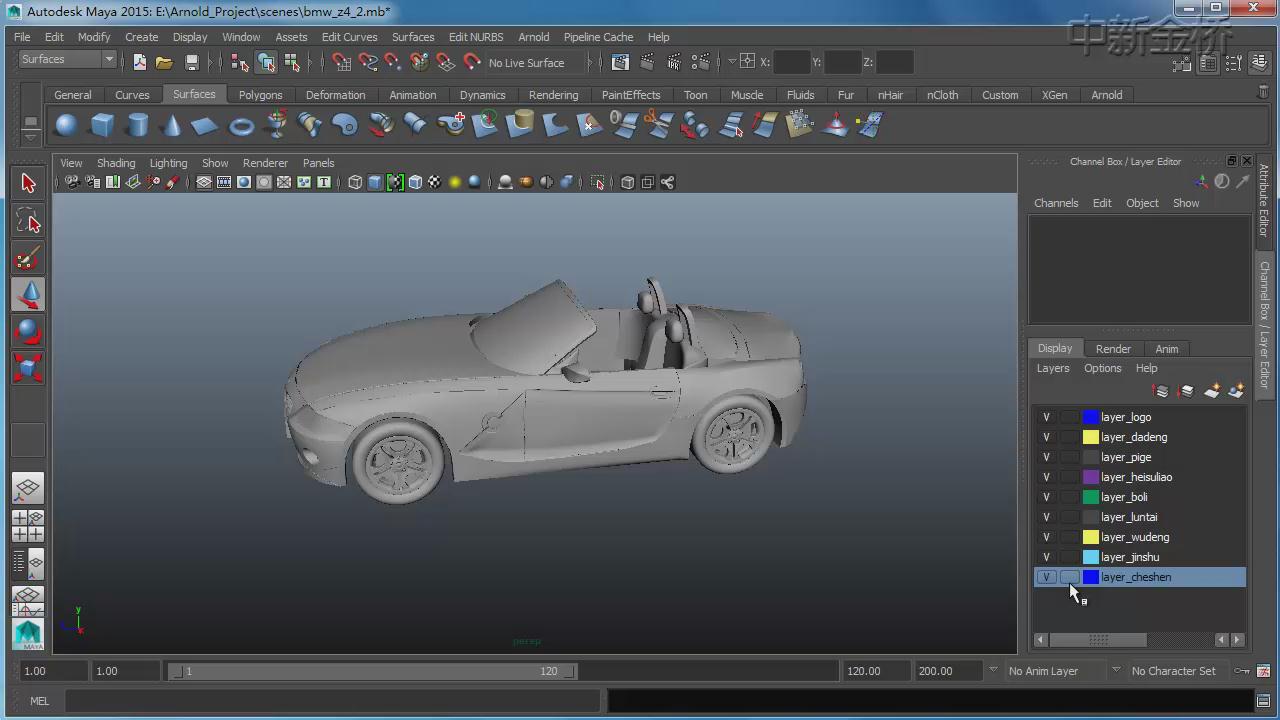Image resolution: width=1280 pixels, height=720 pixels.
Task: Open the Shading viewport menu
Action: (x=116, y=163)
